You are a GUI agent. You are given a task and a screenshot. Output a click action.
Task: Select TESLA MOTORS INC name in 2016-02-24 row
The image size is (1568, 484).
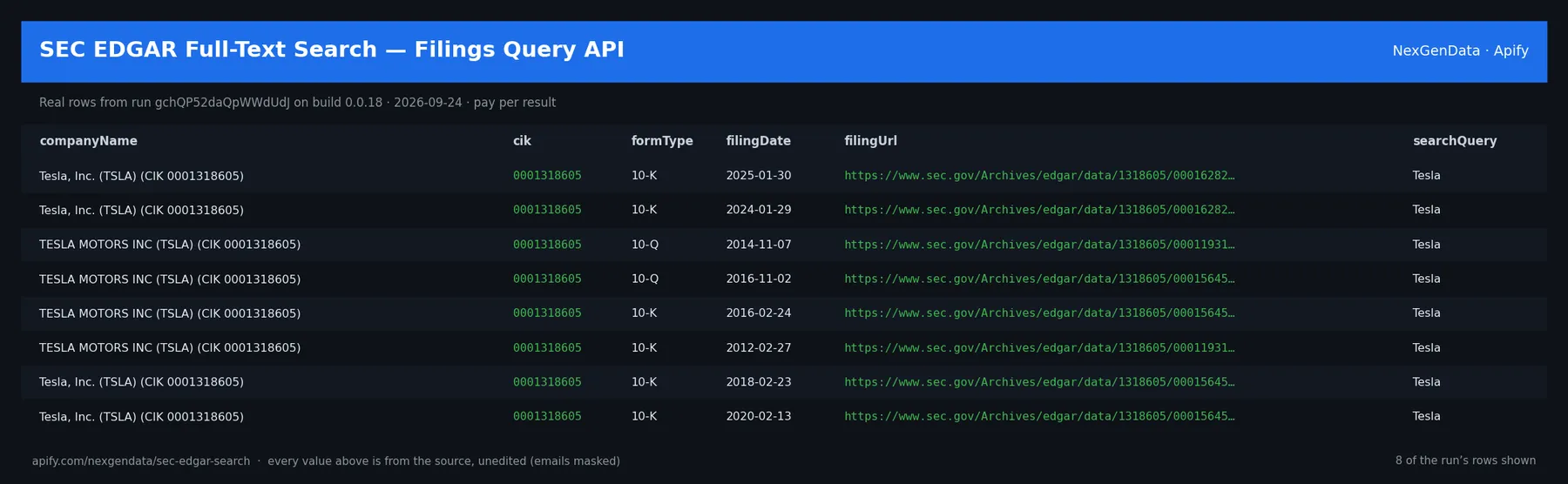170,313
